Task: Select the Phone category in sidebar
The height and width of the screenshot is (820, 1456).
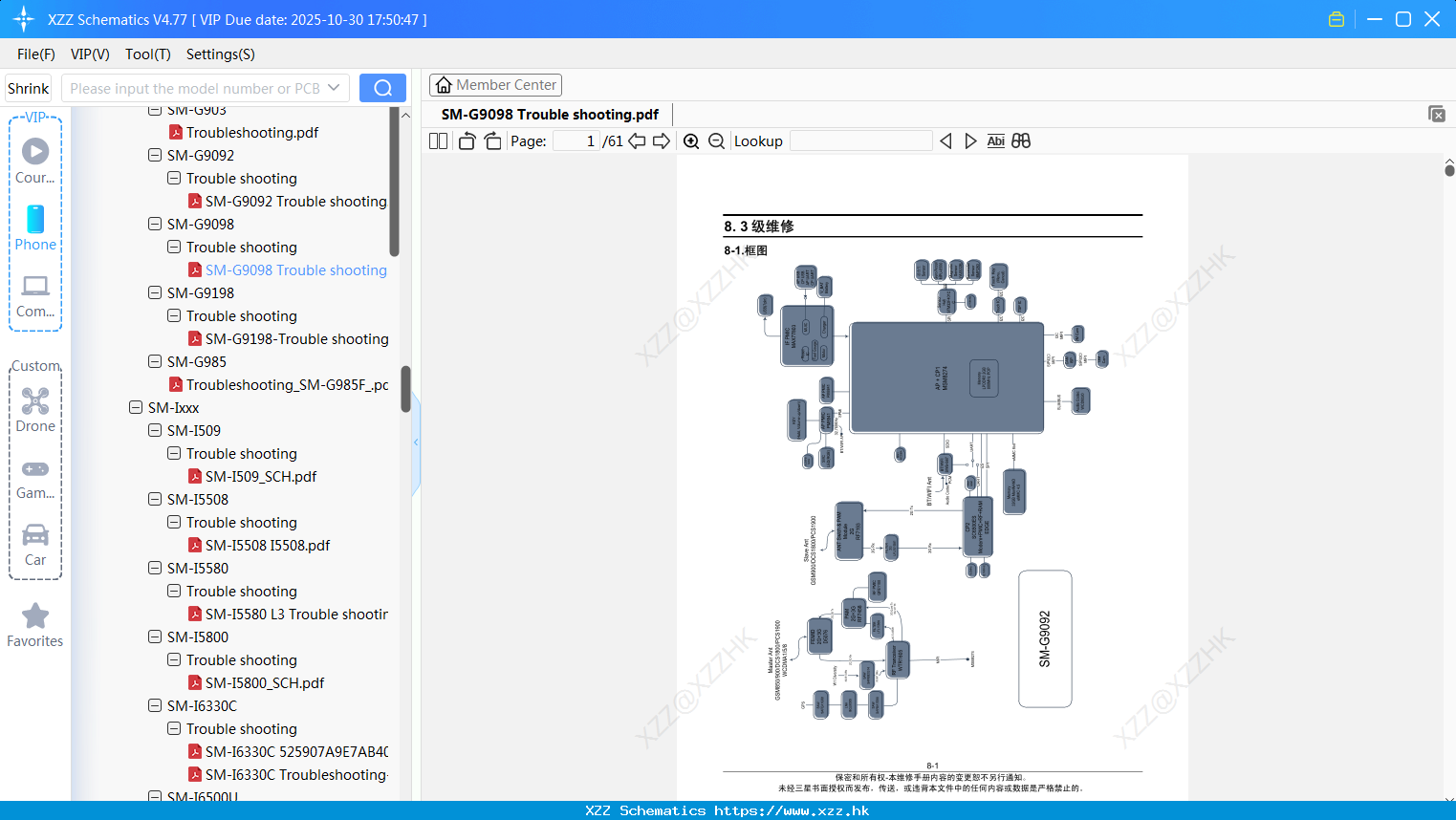Action: (35, 227)
